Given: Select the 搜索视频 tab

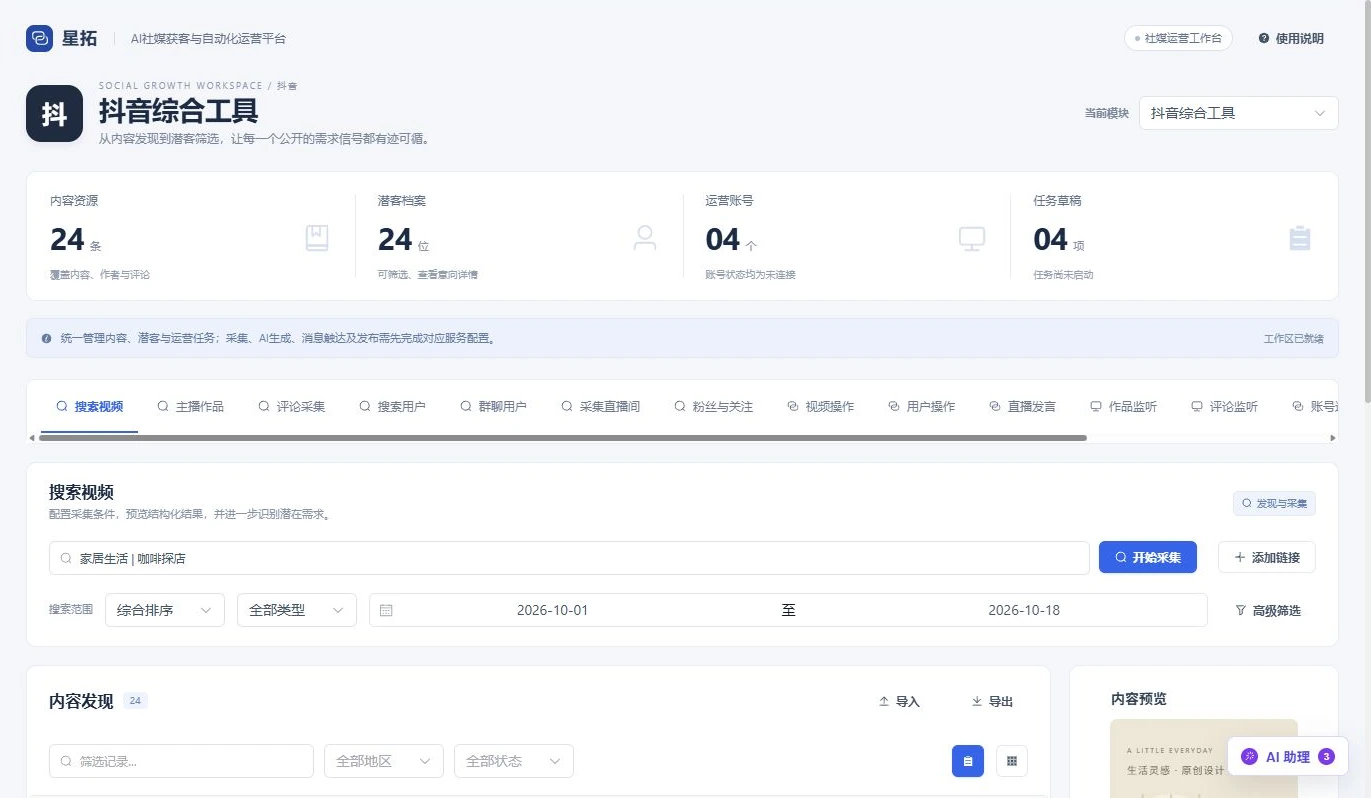Looking at the screenshot, I should pyautogui.click(x=90, y=406).
